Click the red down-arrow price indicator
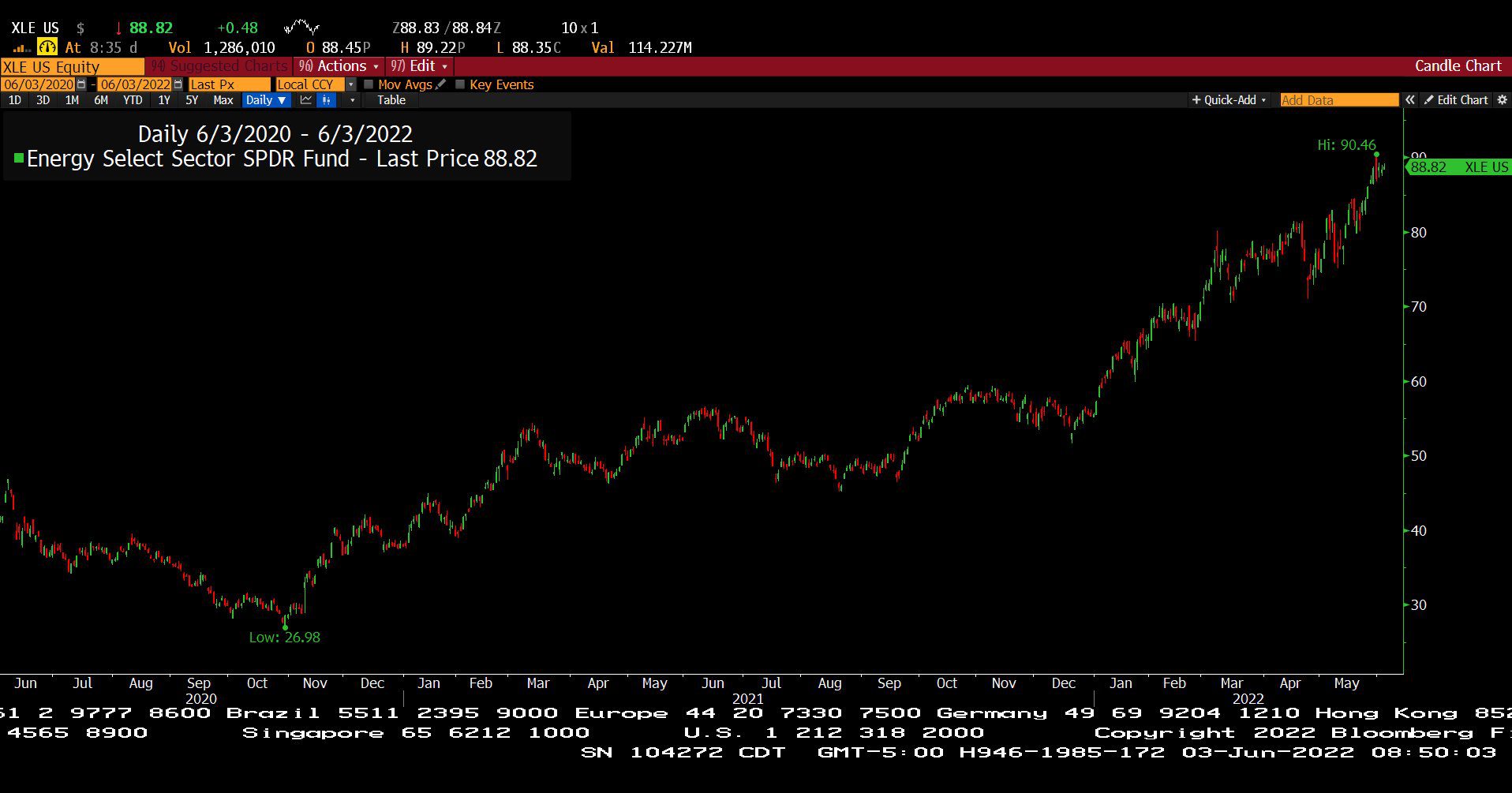Image resolution: width=1512 pixels, height=793 pixels. (x=118, y=28)
